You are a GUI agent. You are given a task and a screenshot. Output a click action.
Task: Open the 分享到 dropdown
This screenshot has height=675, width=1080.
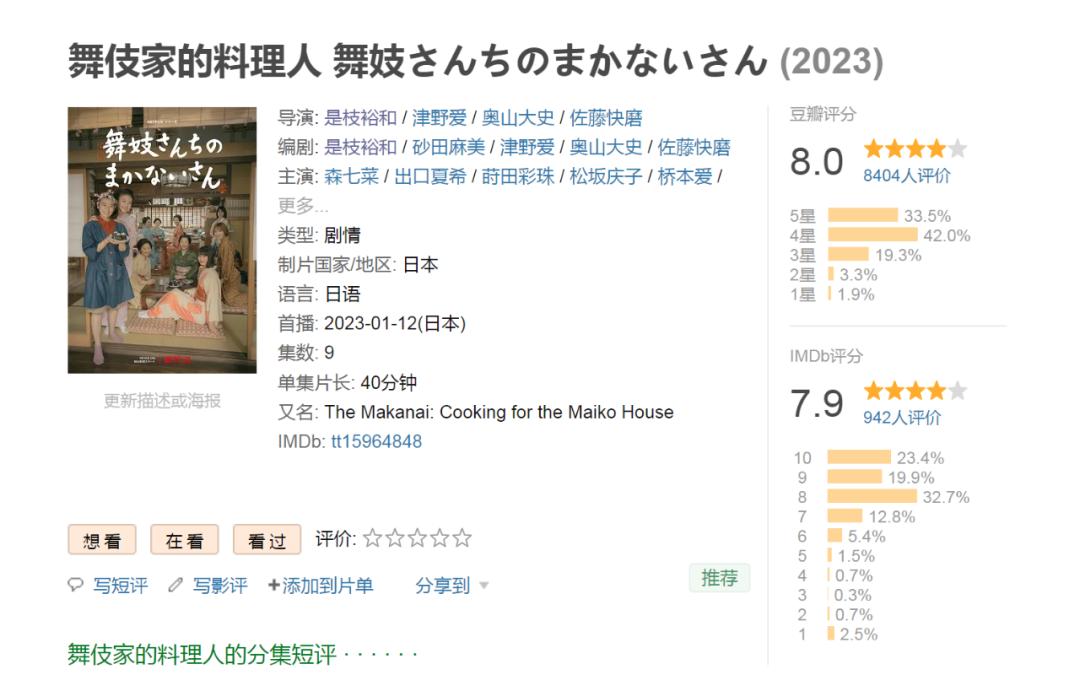tap(452, 586)
